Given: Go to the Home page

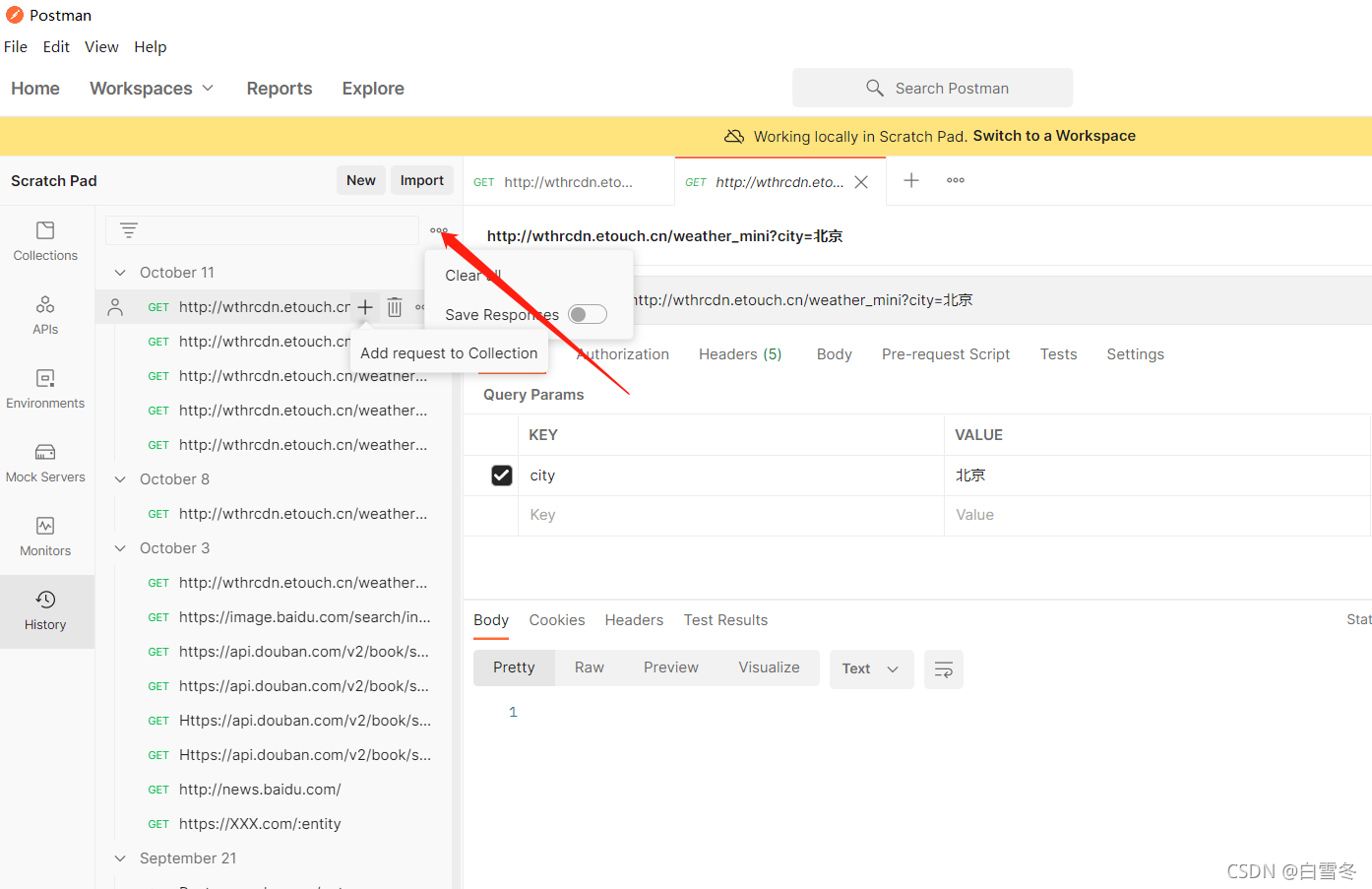Looking at the screenshot, I should [35, 89].
